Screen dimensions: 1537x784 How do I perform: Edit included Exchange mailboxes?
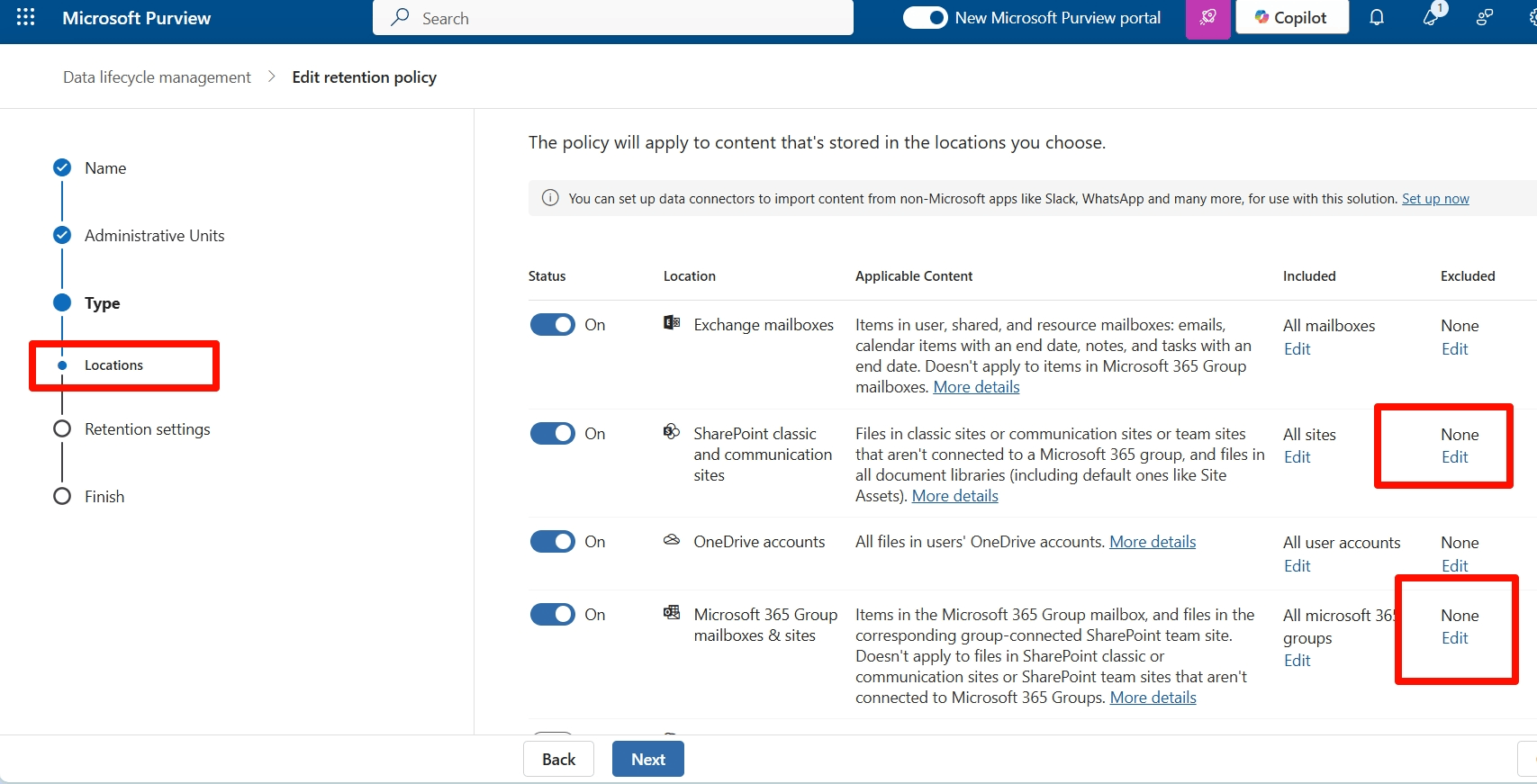tap(1297, 348)
